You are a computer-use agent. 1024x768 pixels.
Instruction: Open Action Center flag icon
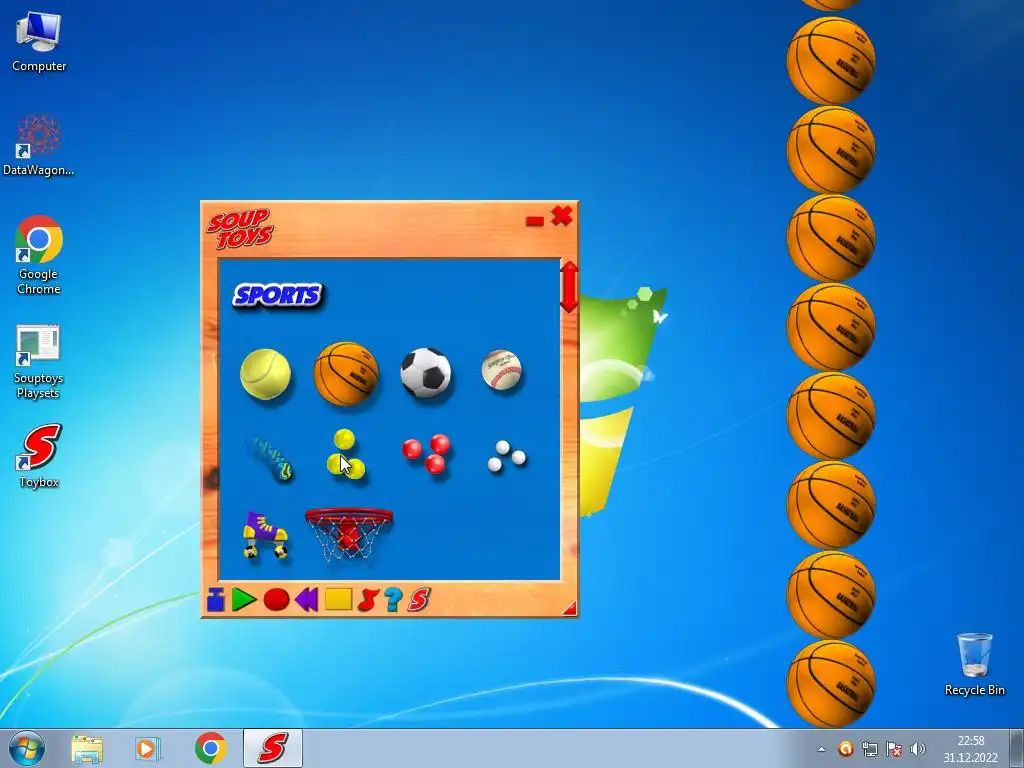894,748
